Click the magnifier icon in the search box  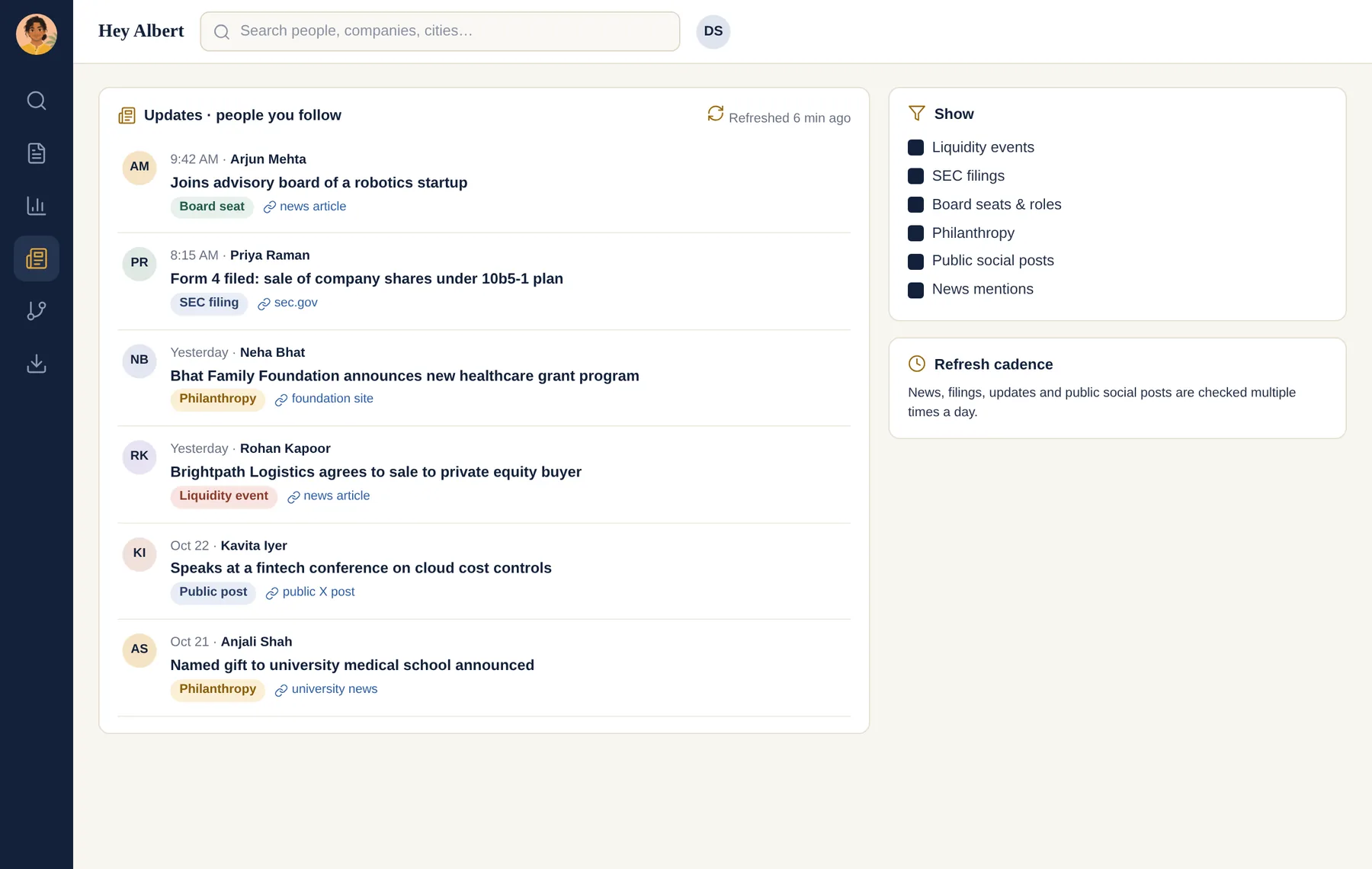click(x=222, y=31)
